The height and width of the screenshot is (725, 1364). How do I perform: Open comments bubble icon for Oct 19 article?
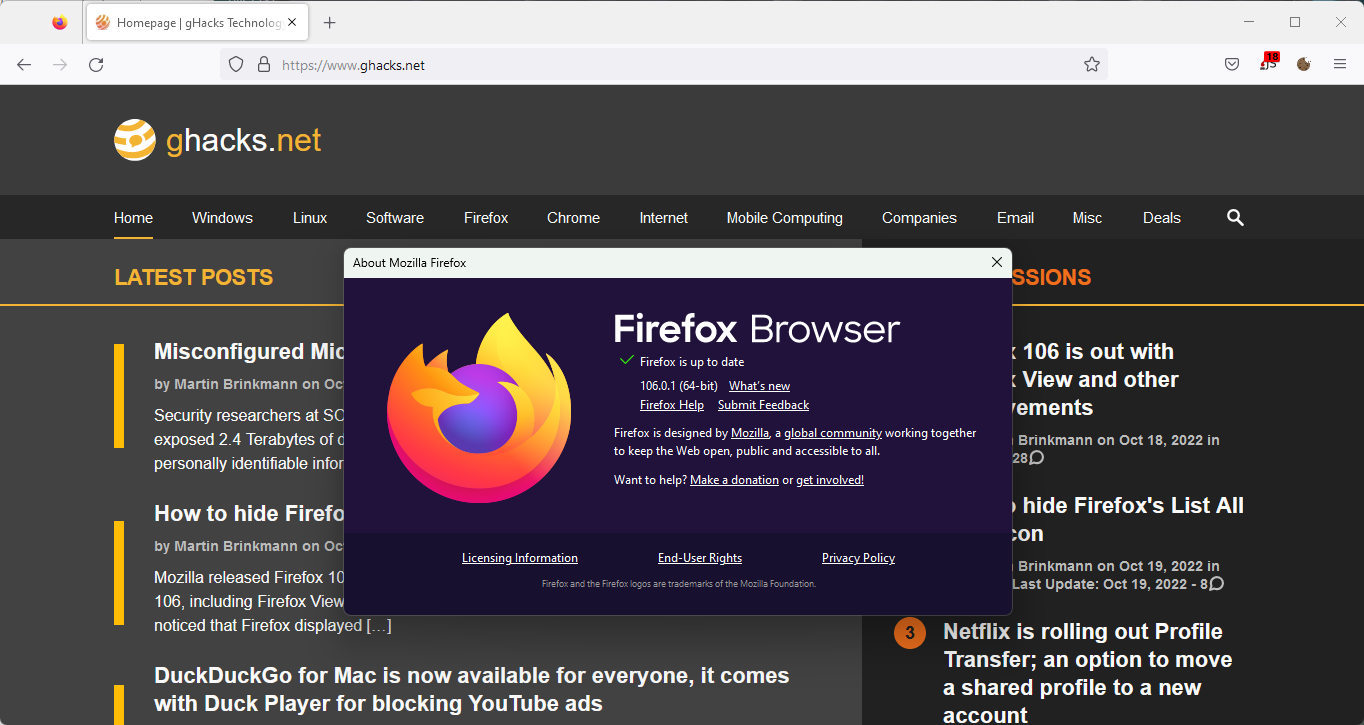pos(1216,584)
